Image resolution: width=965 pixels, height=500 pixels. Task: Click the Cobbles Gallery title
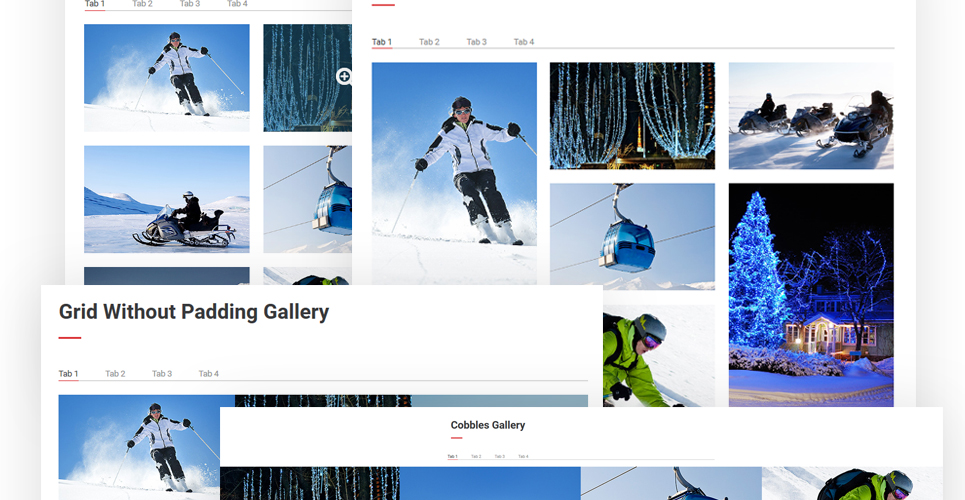[x=487, y=425]
